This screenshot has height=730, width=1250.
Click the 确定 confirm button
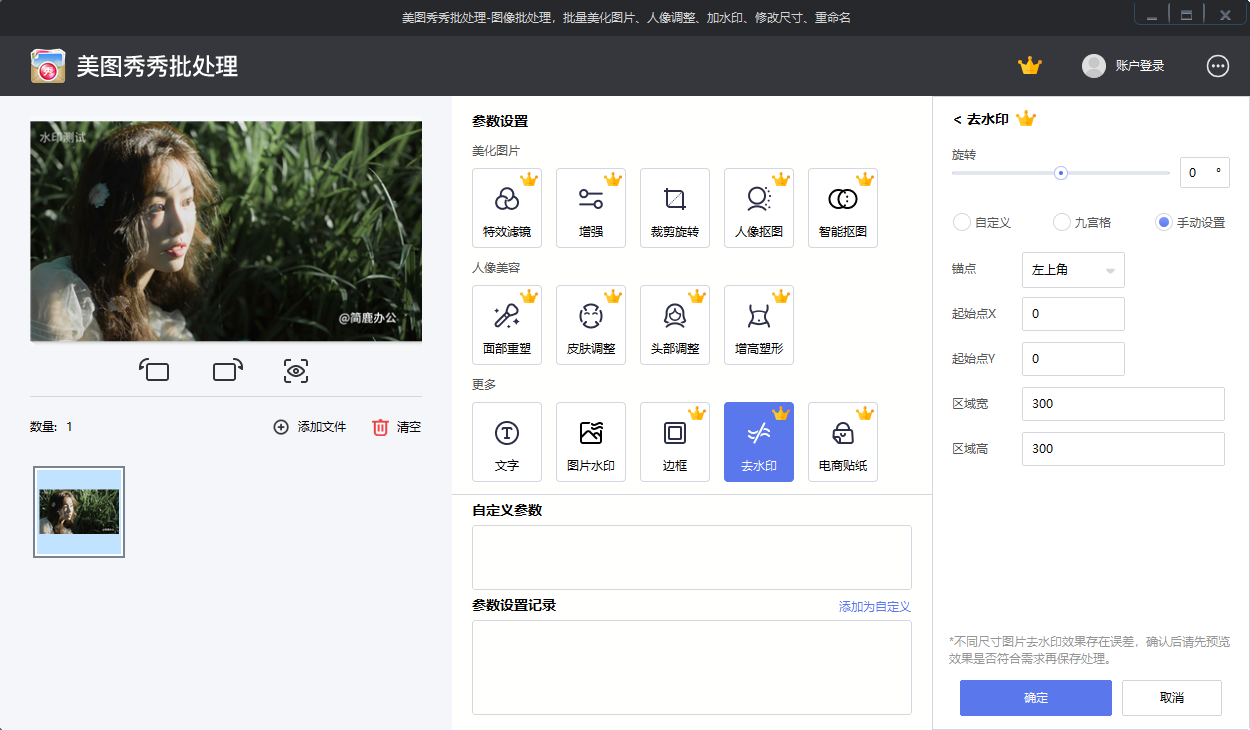tap(1036, 698)
